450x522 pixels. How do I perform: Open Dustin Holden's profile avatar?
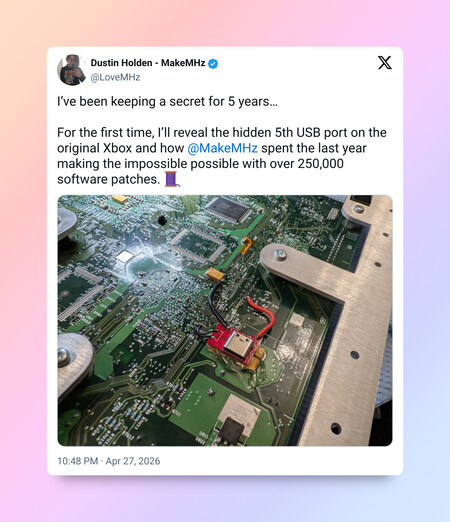72,69
